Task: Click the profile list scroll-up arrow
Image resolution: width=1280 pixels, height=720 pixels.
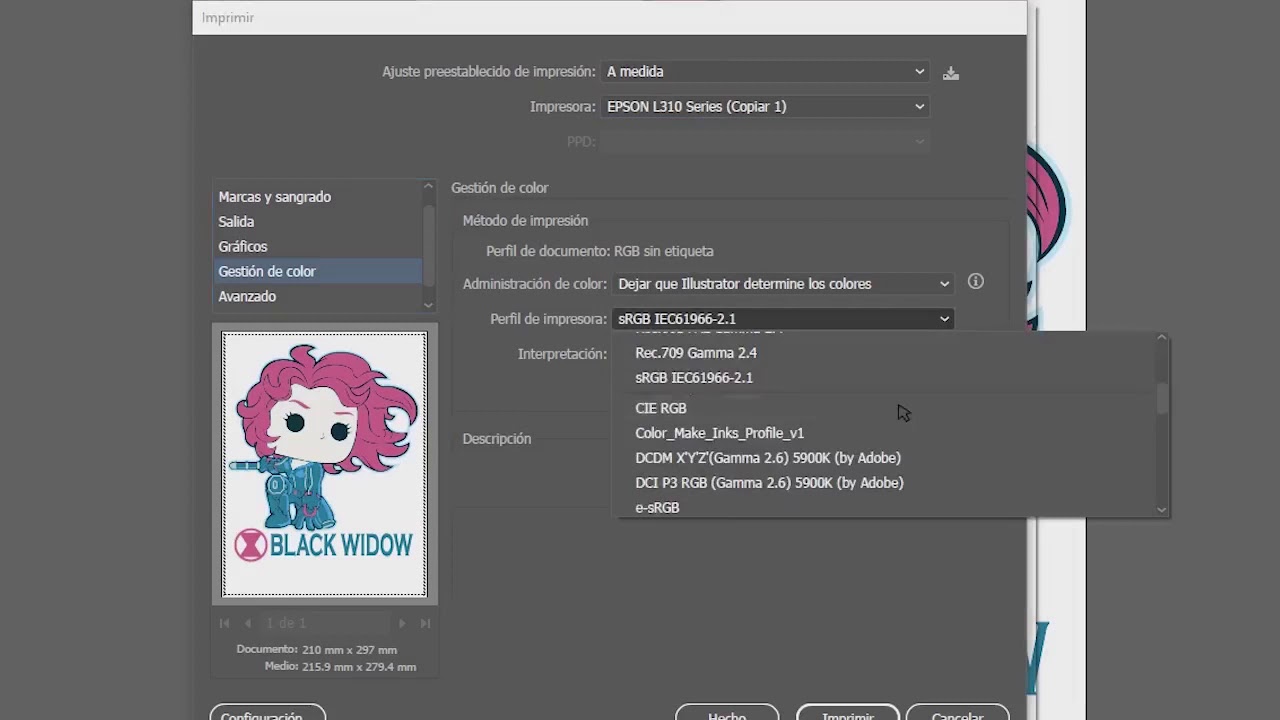Action: 1162,338
